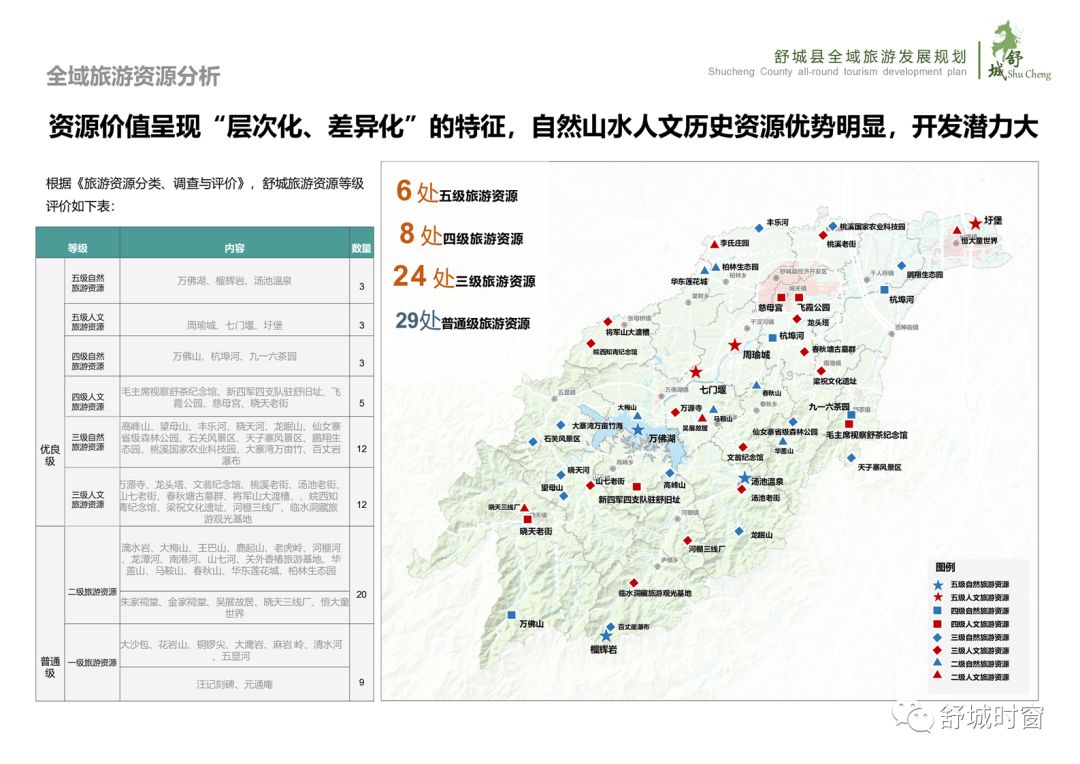Image resolution: width=1080 pixels, height=764 pixels.
Task: Click the red star marker beside 圩堡
Action: [974, 223]
